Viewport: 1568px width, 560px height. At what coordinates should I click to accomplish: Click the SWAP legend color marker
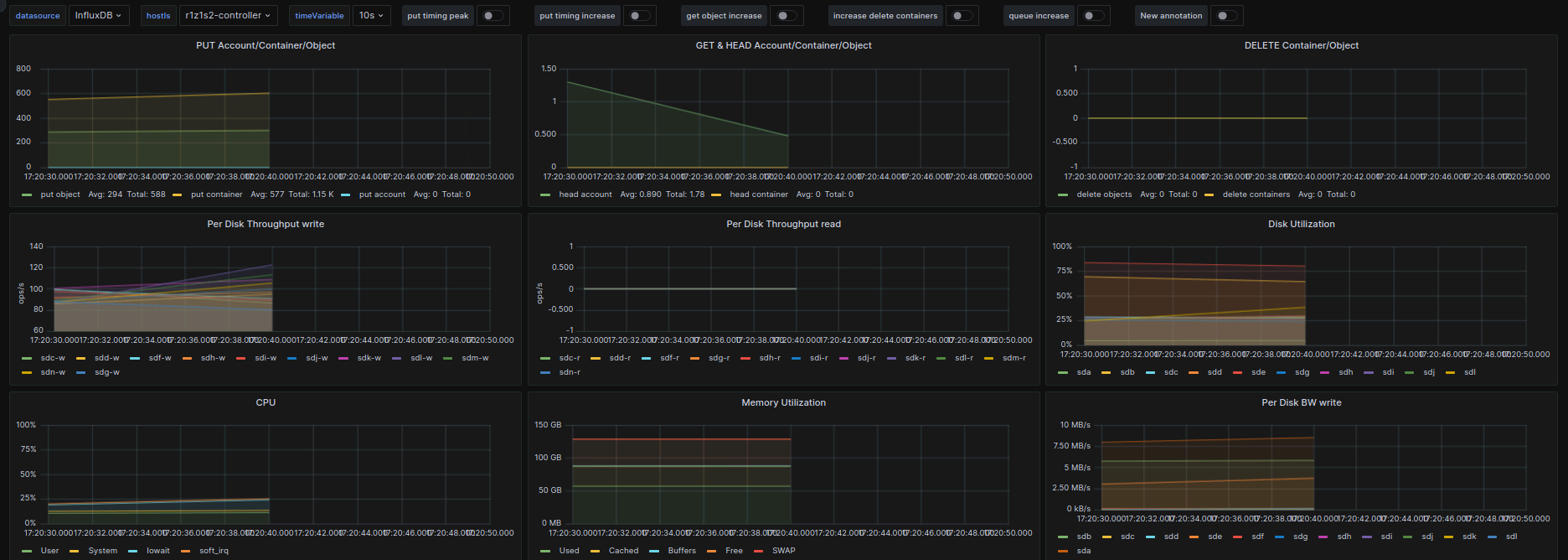pos(758,551)
